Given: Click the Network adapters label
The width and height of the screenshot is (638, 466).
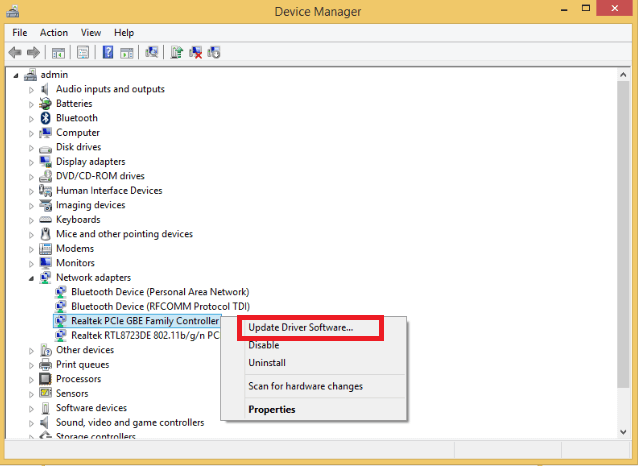Looking at the screenshot, I should point(94,278).
